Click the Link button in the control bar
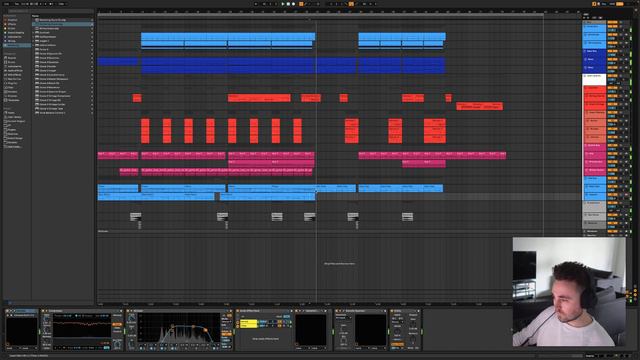640x360 pixels. [x=6, y=4]
